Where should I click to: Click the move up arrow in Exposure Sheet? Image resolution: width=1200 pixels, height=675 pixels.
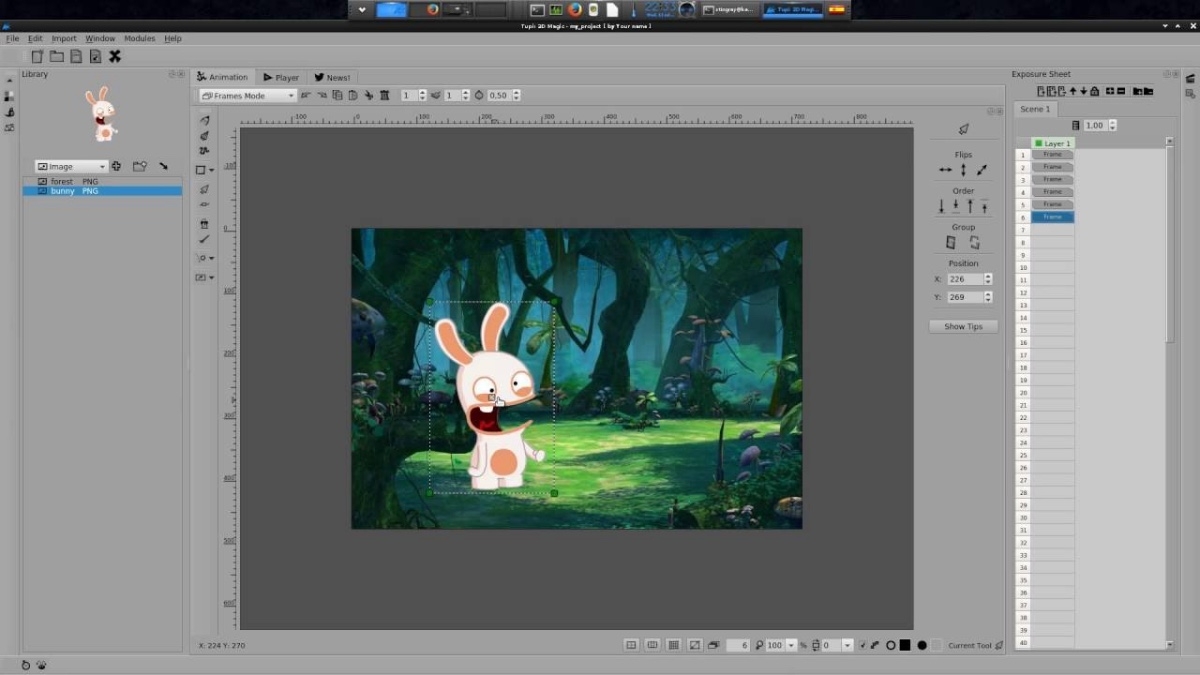click(1073, 91)
